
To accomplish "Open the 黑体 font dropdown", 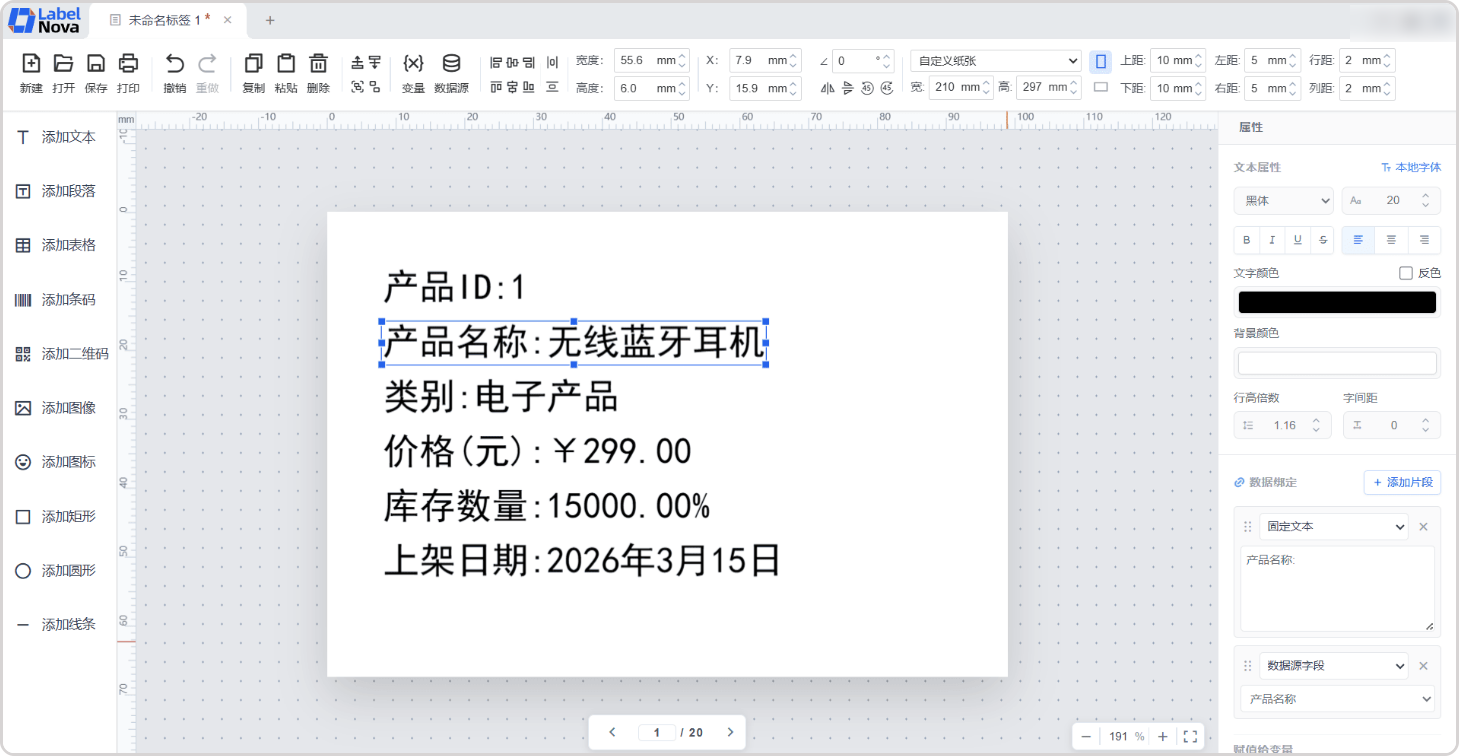I will pos(1283,201).
